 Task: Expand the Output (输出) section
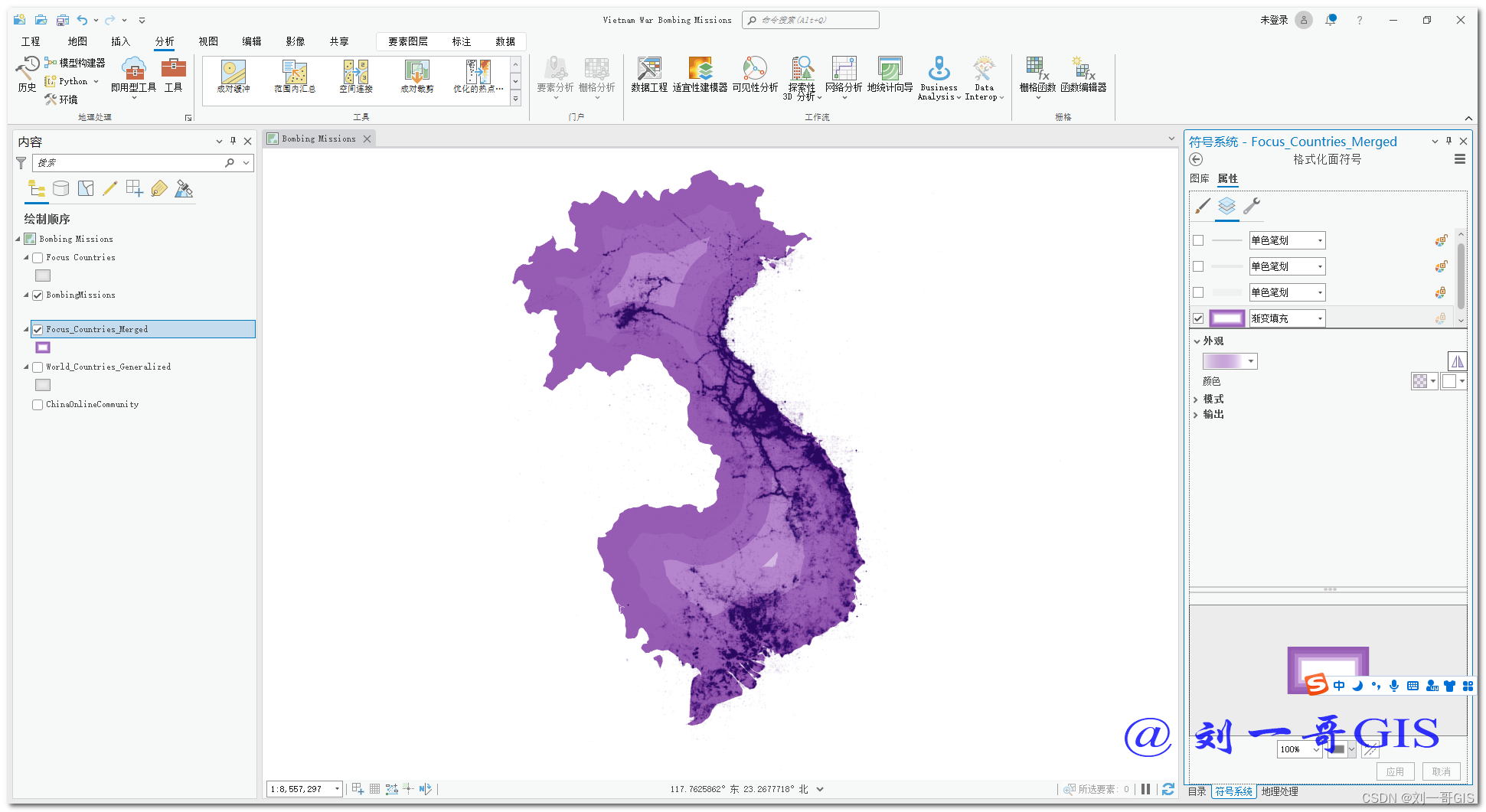[x=1196, y=415]
